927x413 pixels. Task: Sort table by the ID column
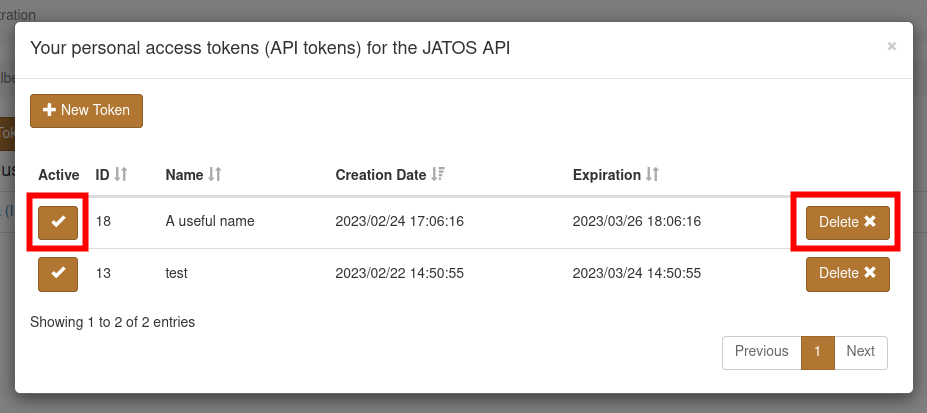[112, 175]
